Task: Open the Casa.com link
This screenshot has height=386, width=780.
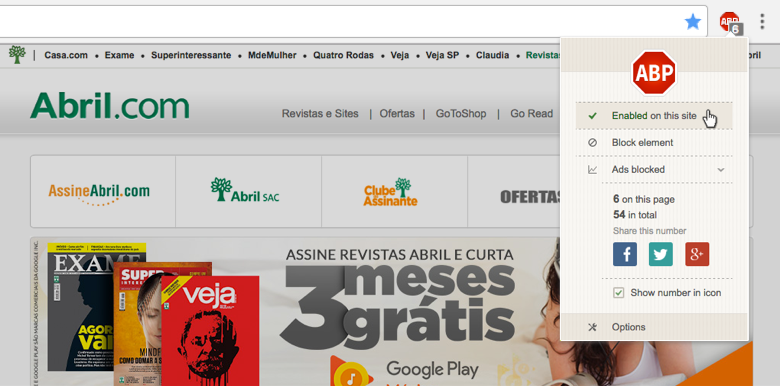Action: tap(66, 55)
